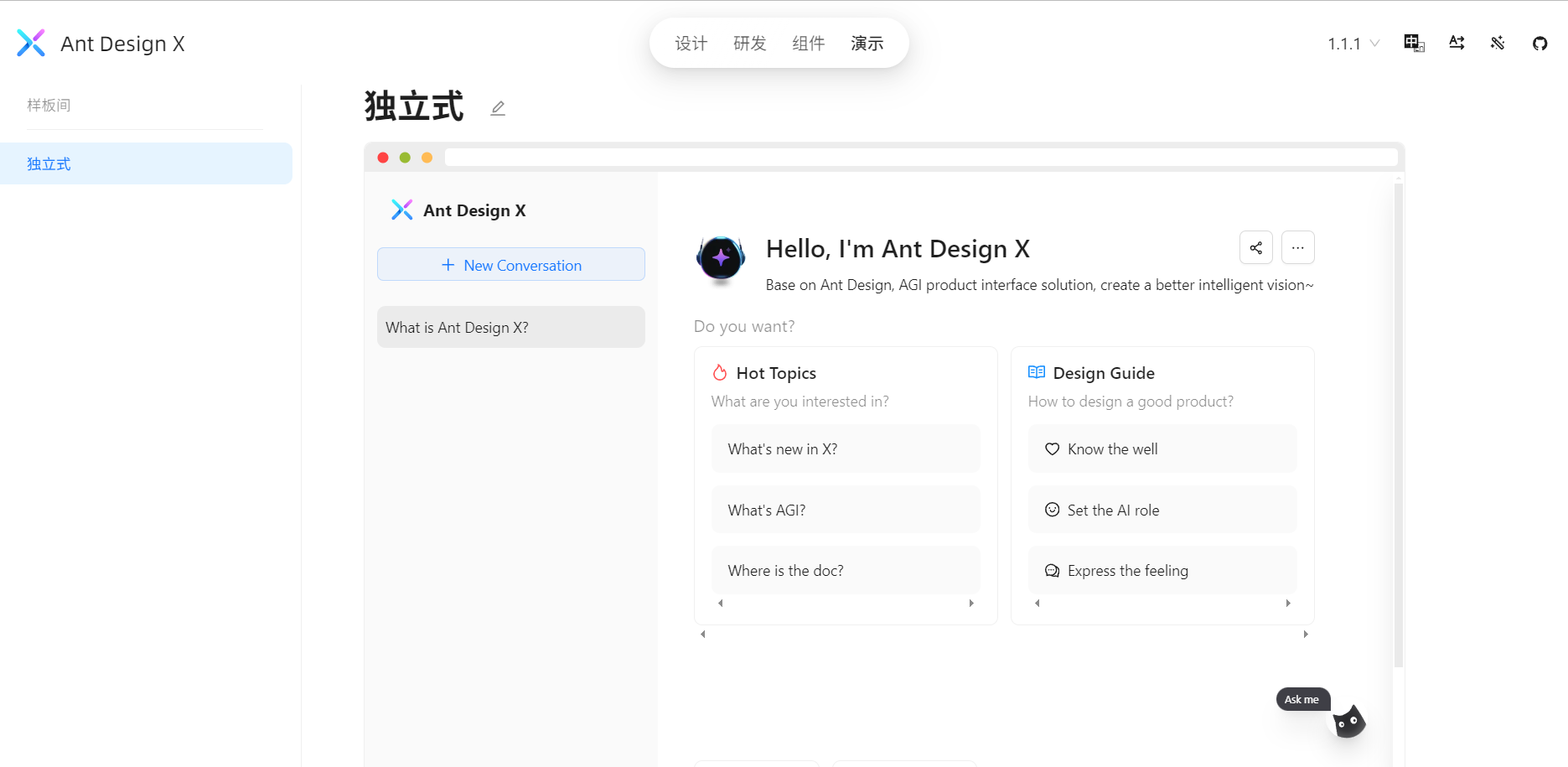
Task: Open the 'What is Ant Design X?' conversation
Action: 511,327
